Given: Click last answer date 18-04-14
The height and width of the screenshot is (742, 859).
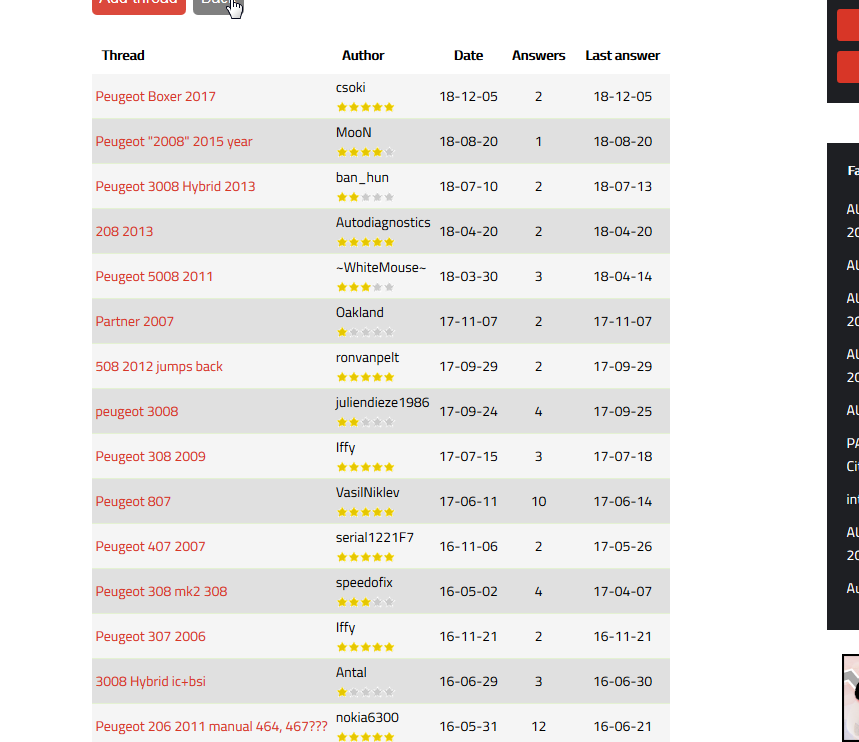Looking at the screenshot, I should 623,276.
